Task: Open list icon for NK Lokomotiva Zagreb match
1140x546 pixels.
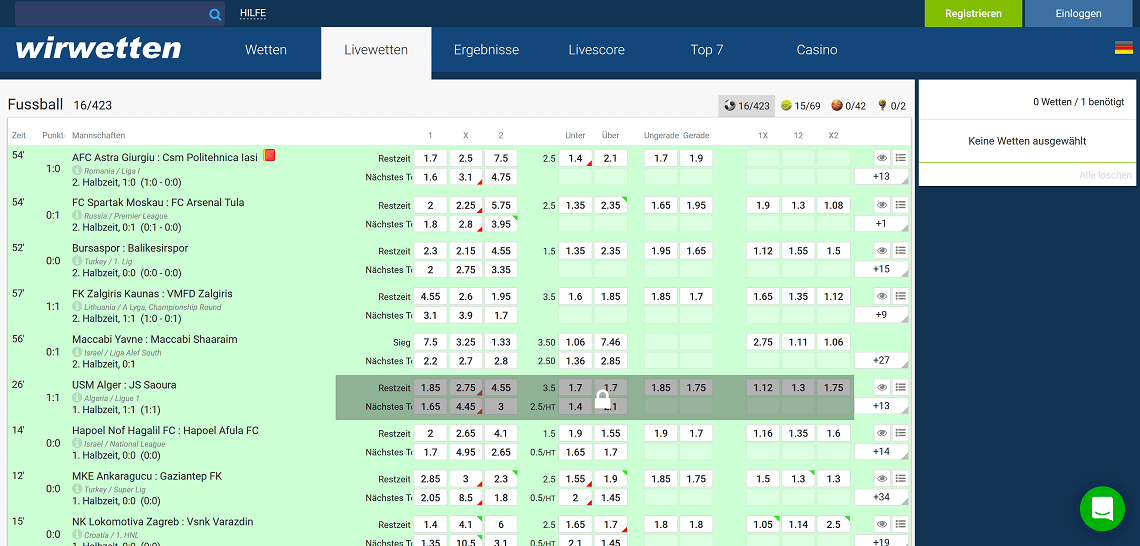Action: tap(900, 524)
